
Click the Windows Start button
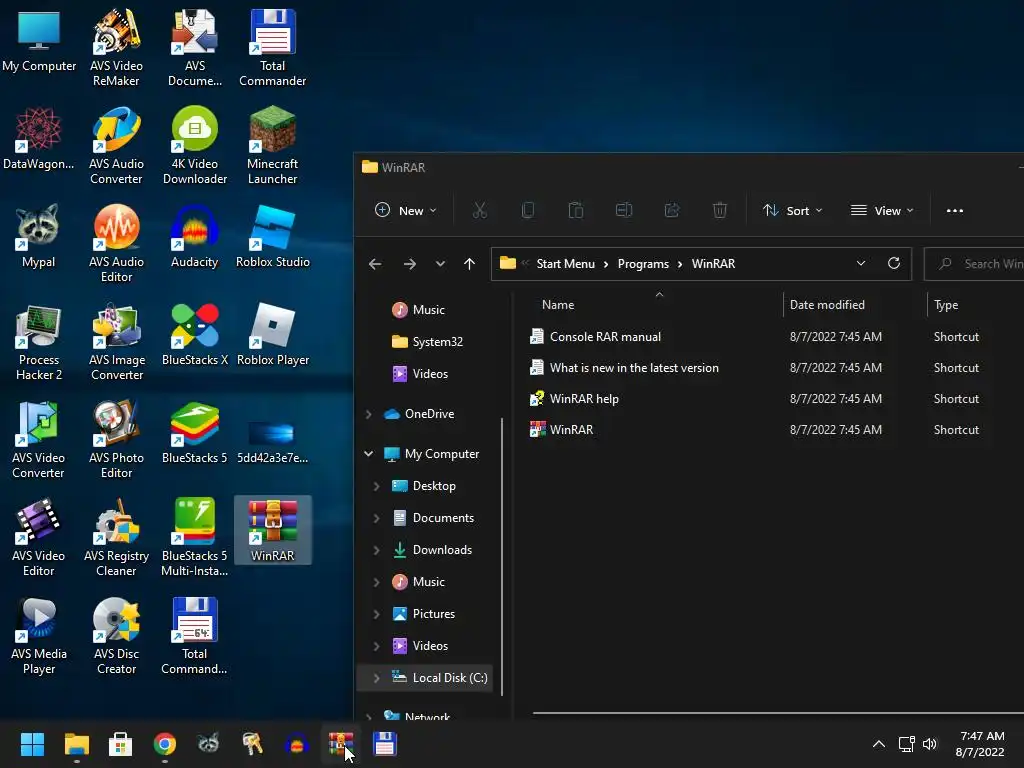(32, 744)
